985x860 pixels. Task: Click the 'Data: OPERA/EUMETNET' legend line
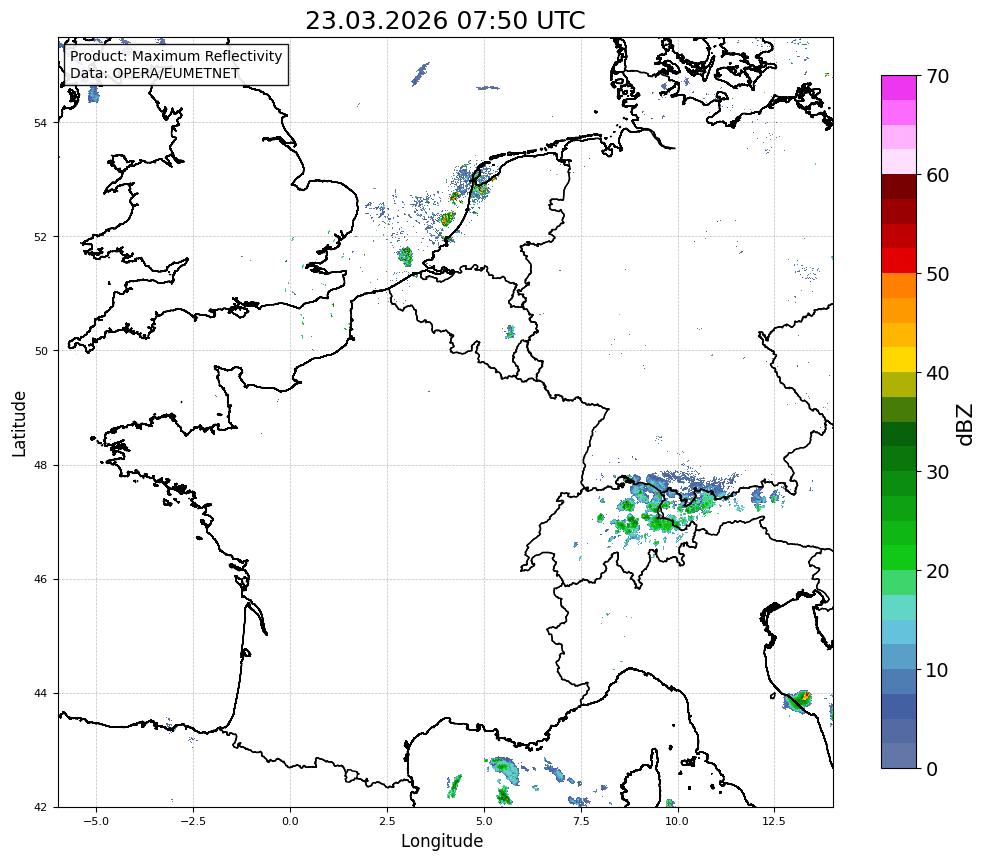(155, 73)
